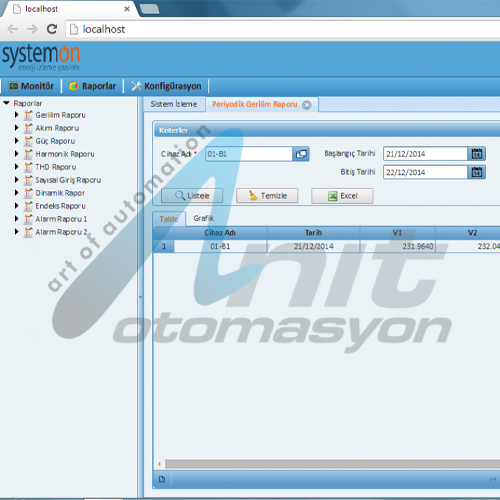This screenshot has height=500, width=500.
Task: Click the page icon in bottom toolbar
Action: [162, 479]
